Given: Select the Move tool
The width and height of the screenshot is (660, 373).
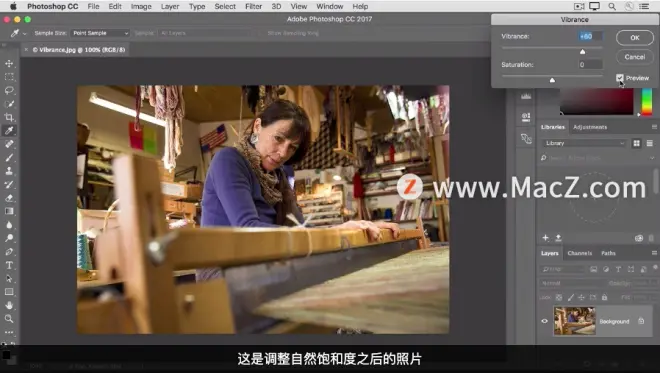Looking at the screenshot, I should point(9,64).
